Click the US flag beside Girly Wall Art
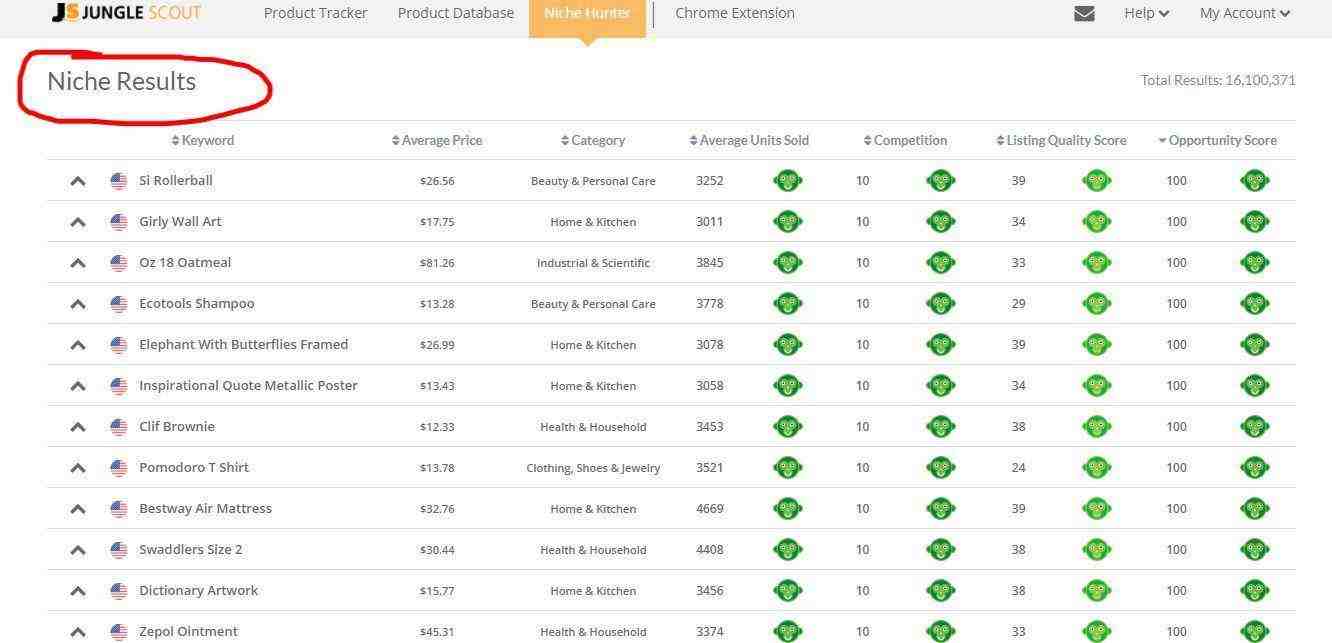The width and height of the screenshot is (1332, 643). point(119,222)
